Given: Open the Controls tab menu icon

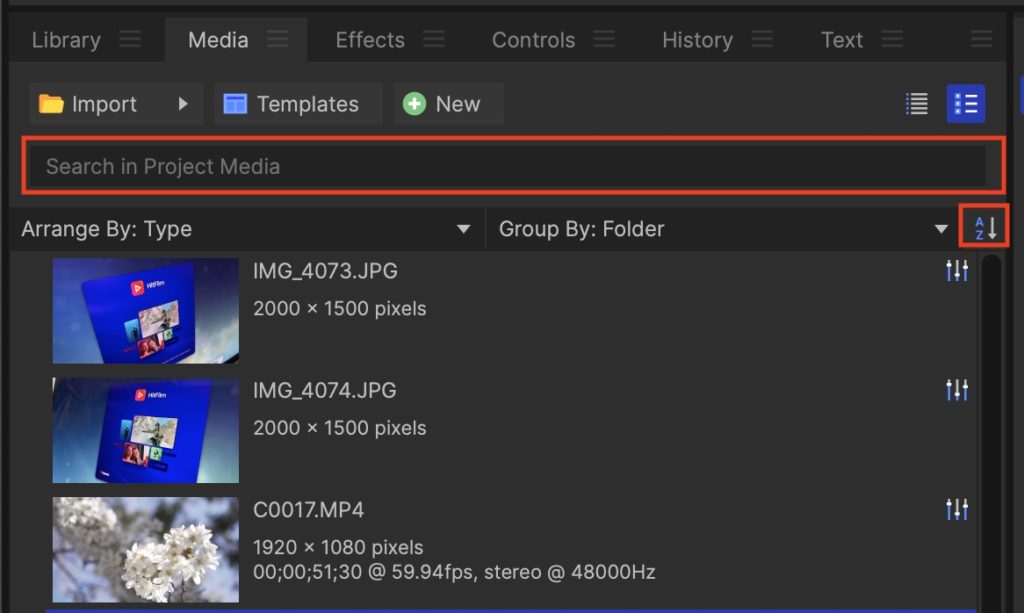Looking at the screenshot, I should click(604, 40).
